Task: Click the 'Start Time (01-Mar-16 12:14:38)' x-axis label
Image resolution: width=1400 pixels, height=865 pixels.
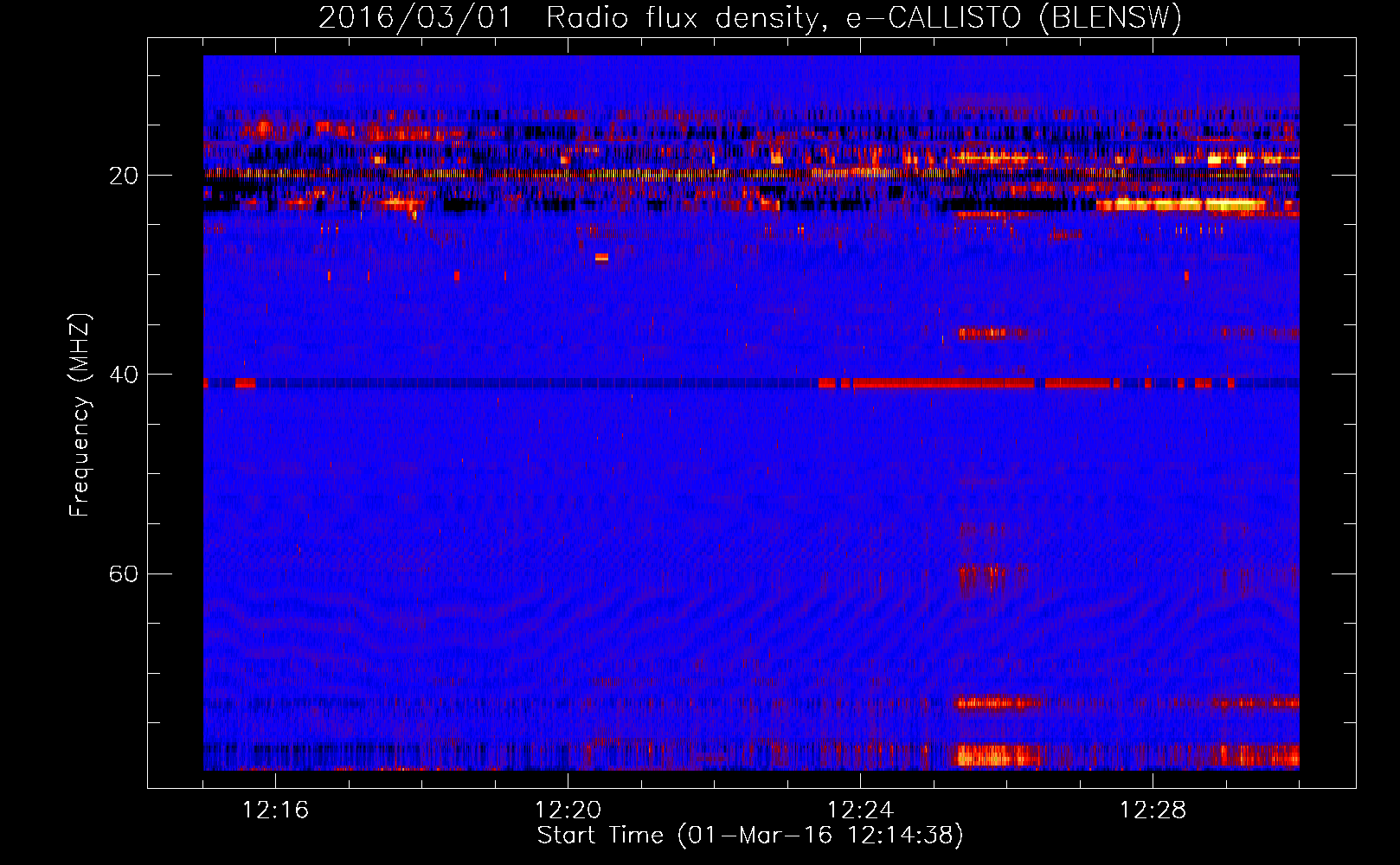Action: coord(750,836)
